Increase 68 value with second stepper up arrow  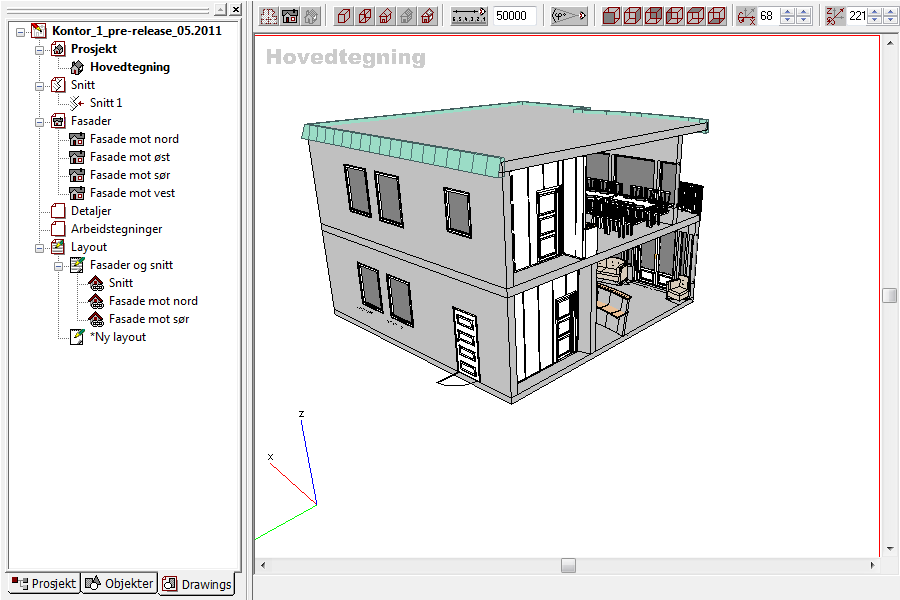click(x=804, y=11)
